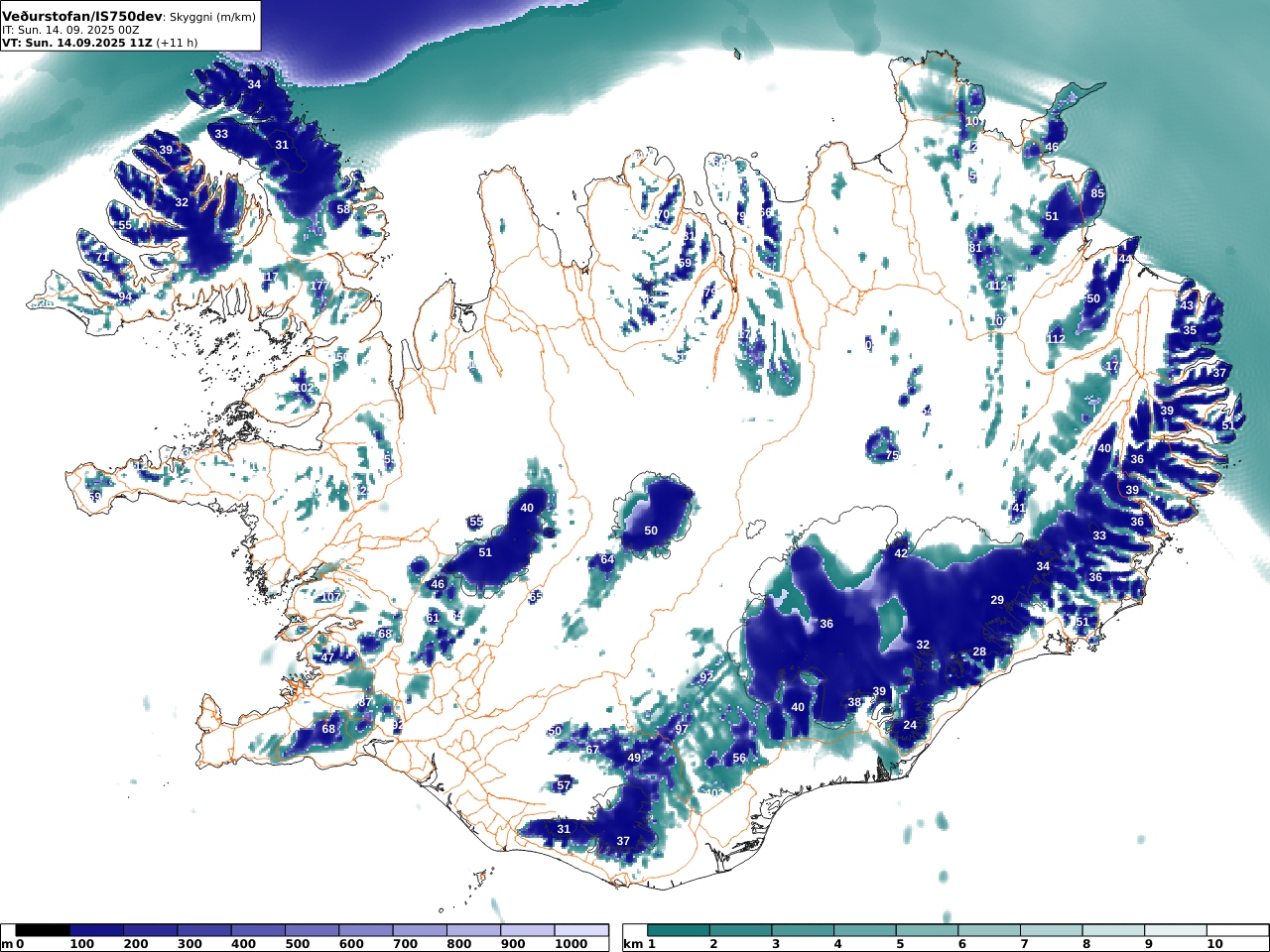Click the visibility value '67' on the map

point(592,750)
